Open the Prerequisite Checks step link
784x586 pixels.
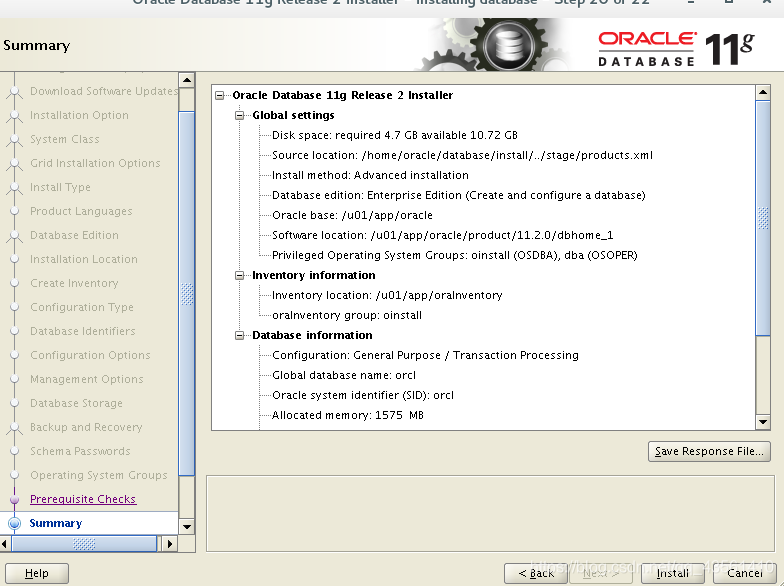point(83,499)
